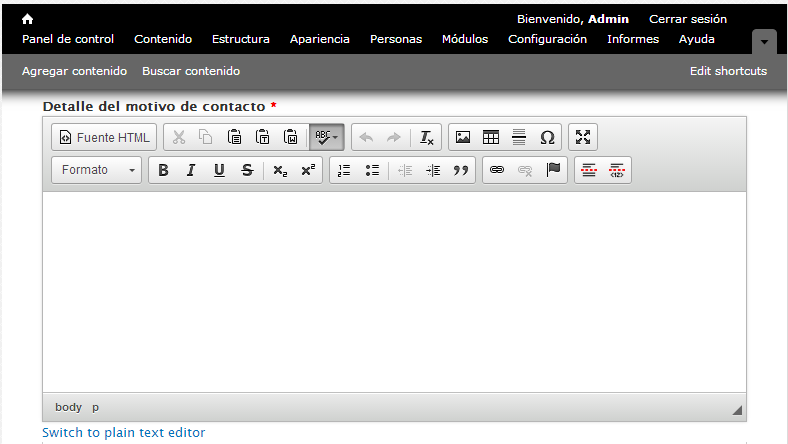Image resolution: width=788 pixels, height=444 pixels.
Task: Open the Estructura menu
Action: (240, 39)
